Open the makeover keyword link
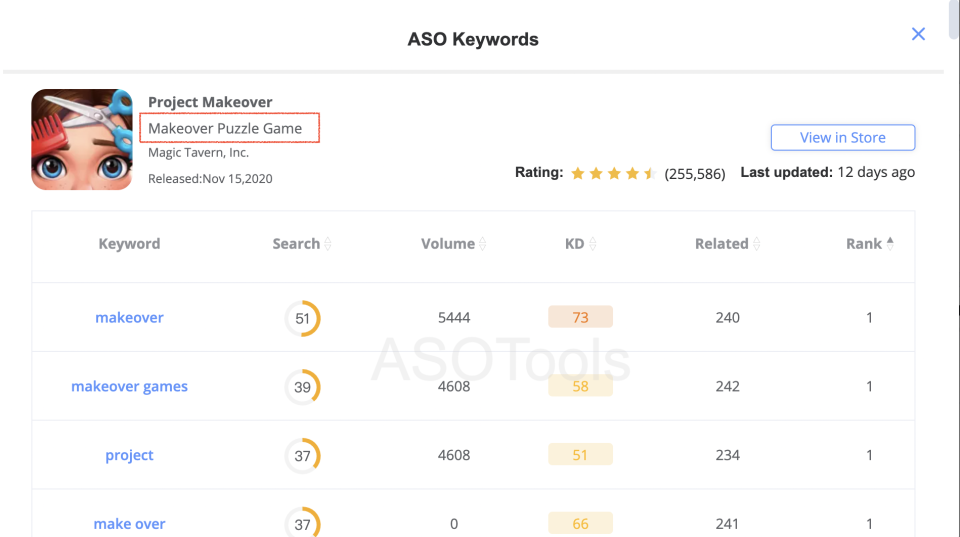960x537 pixels. tap(129, 318)
